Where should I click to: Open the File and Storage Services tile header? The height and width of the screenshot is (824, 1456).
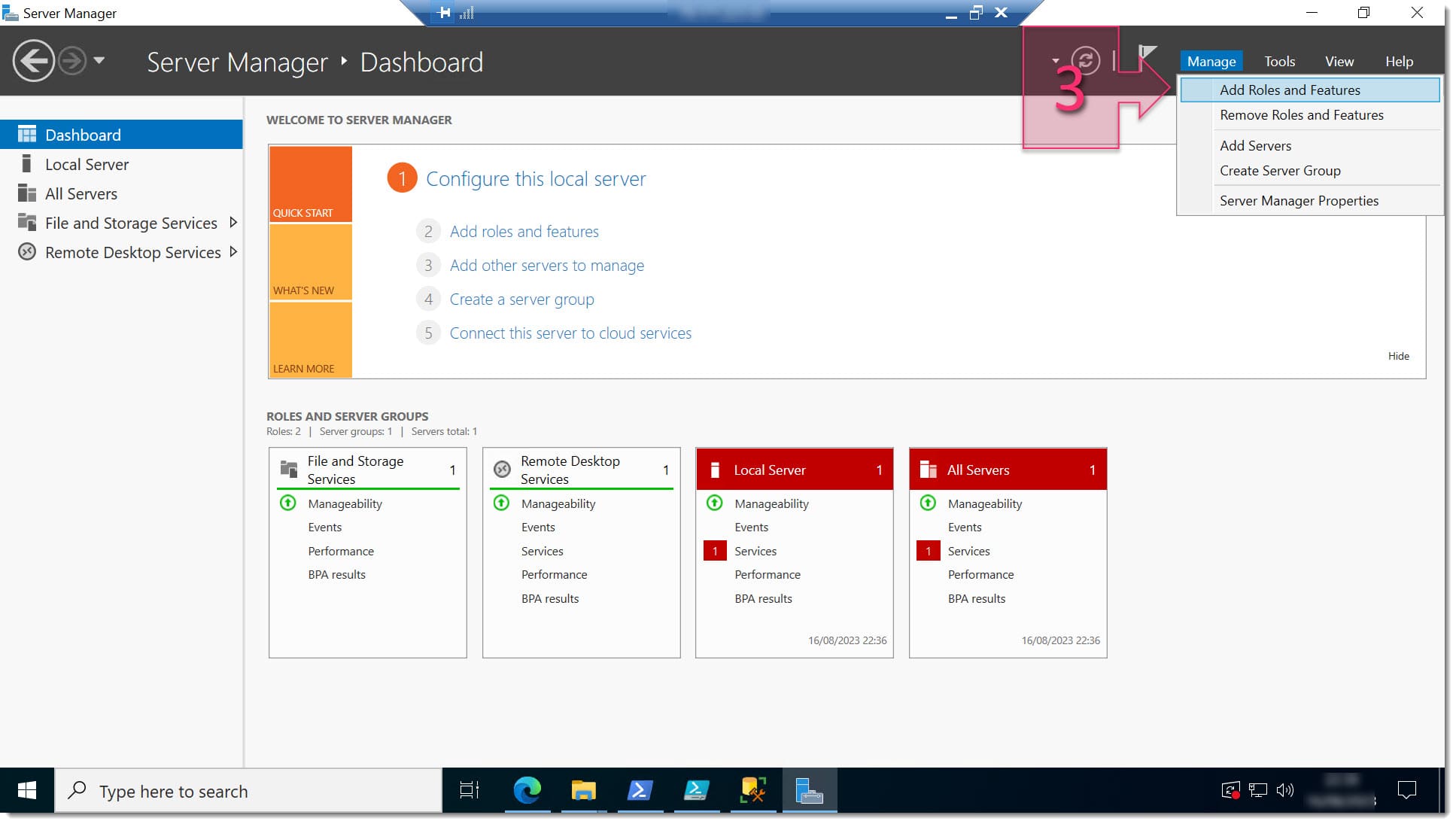(x=368, y=470)
